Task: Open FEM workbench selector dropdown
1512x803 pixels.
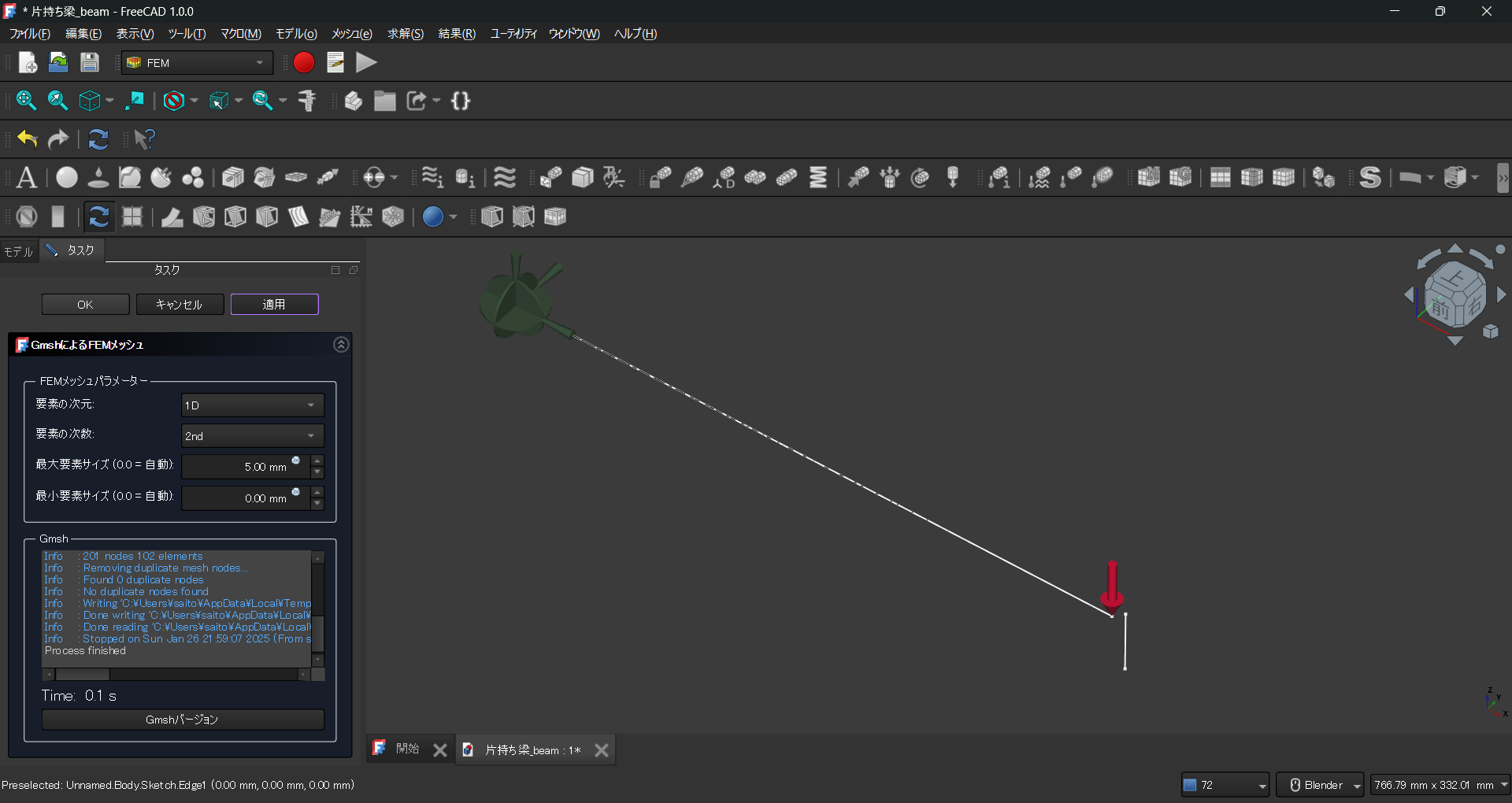Action: click(x=197, y=63)
